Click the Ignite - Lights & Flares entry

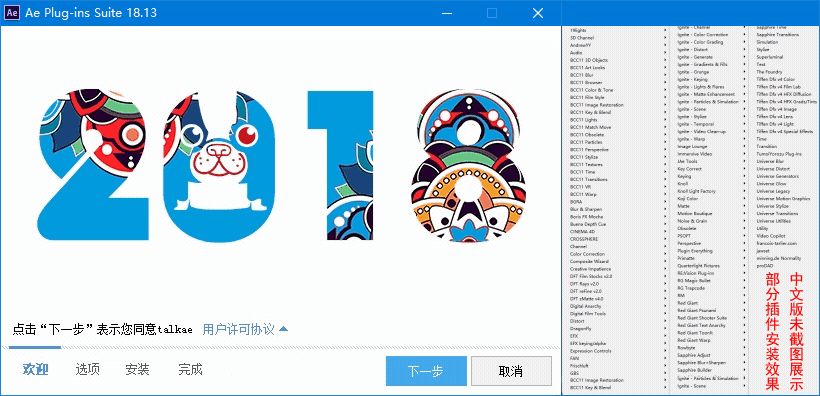coord(700,86)
